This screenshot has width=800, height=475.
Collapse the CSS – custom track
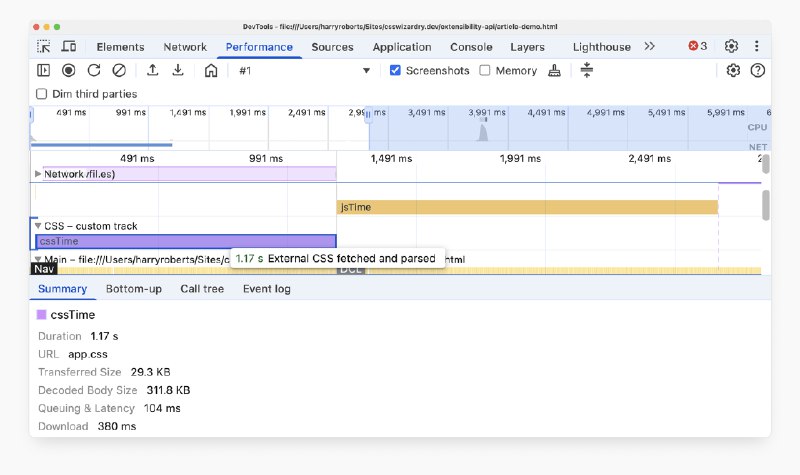pyautogui.click(x=39, y=226)
